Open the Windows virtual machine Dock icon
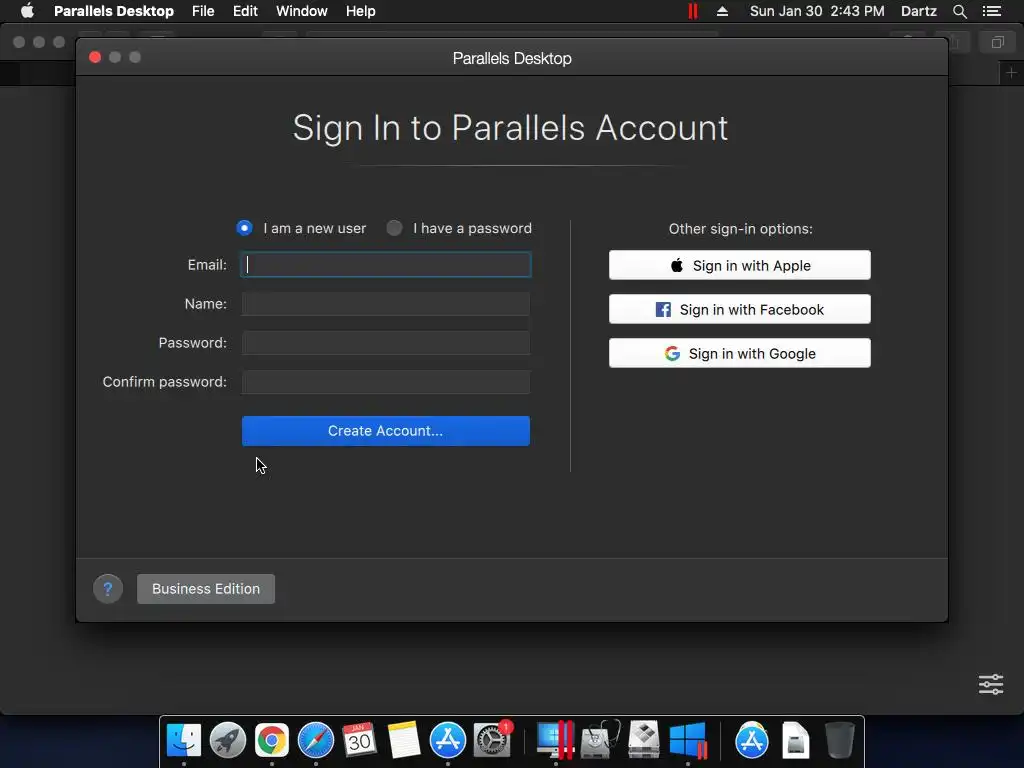1024x768 pixels. click(688, 741)
